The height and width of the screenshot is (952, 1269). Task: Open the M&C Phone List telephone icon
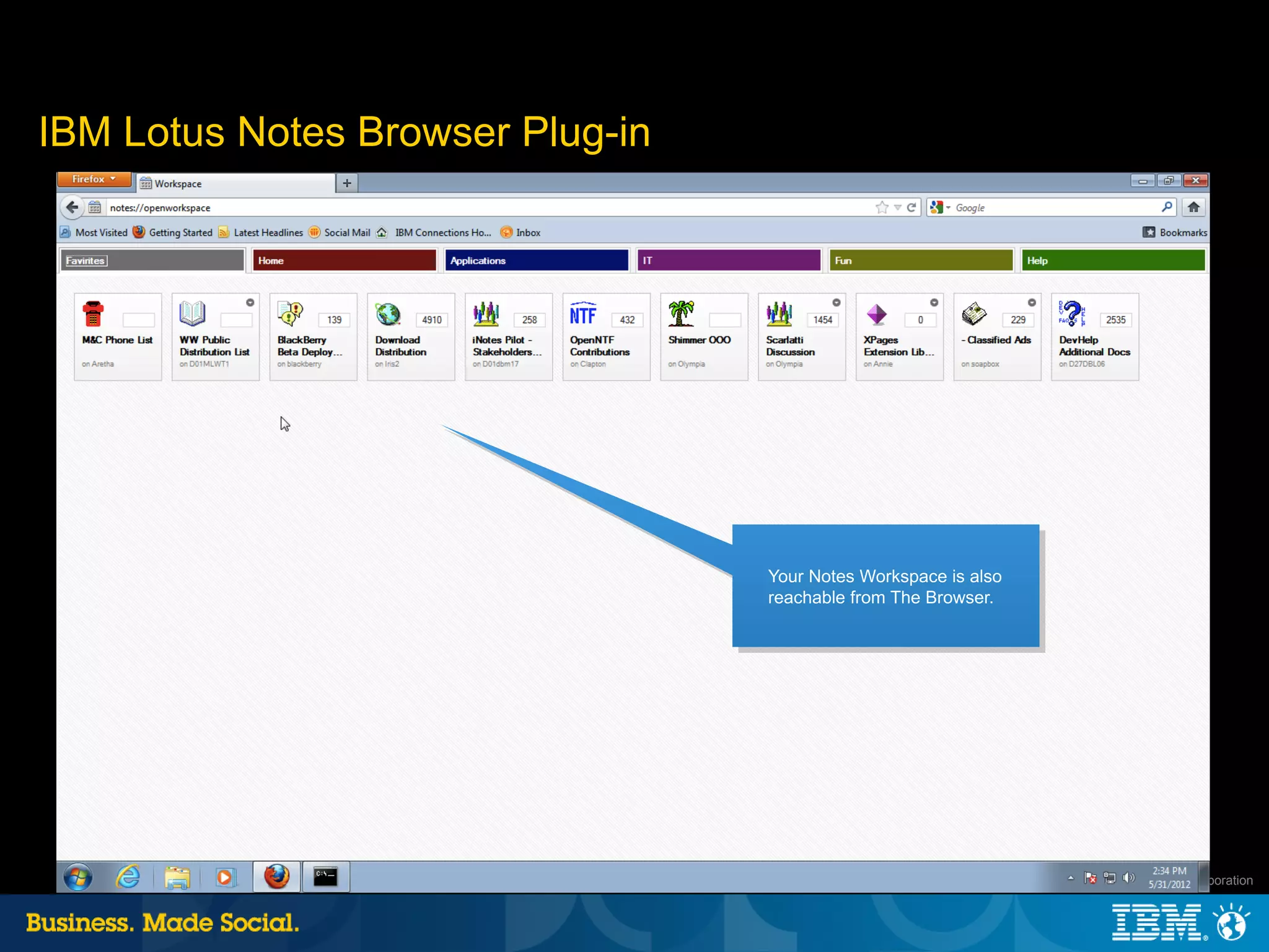coord(93,313)
